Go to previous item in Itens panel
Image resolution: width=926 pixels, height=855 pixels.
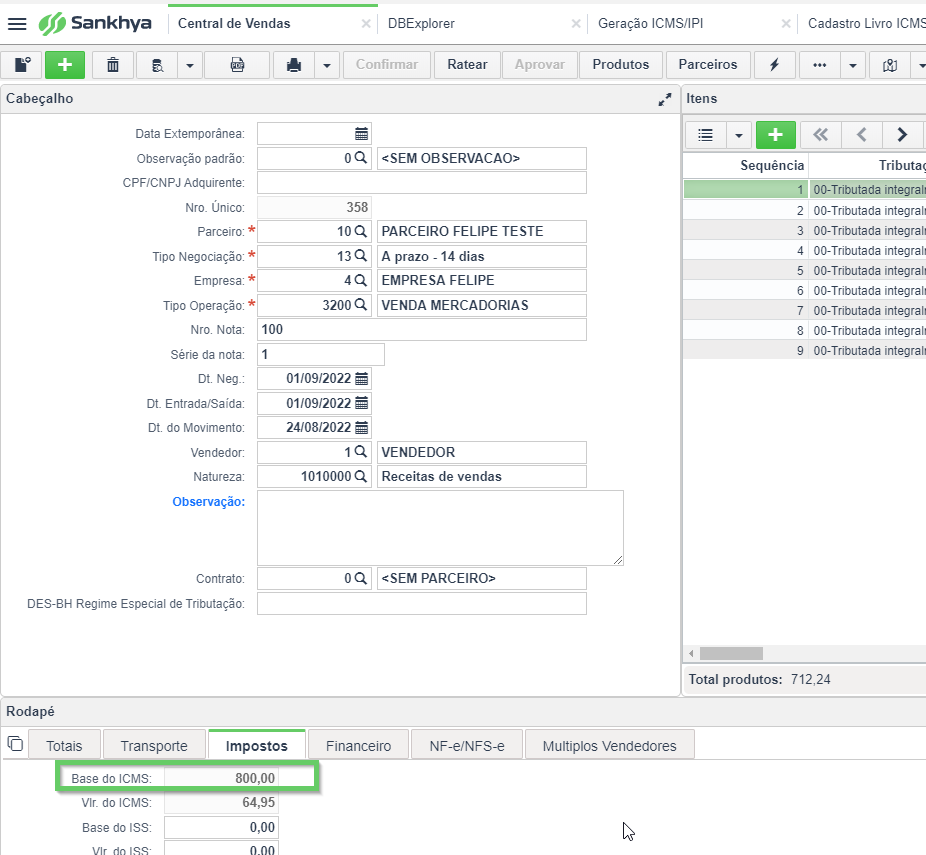[862, 135]
